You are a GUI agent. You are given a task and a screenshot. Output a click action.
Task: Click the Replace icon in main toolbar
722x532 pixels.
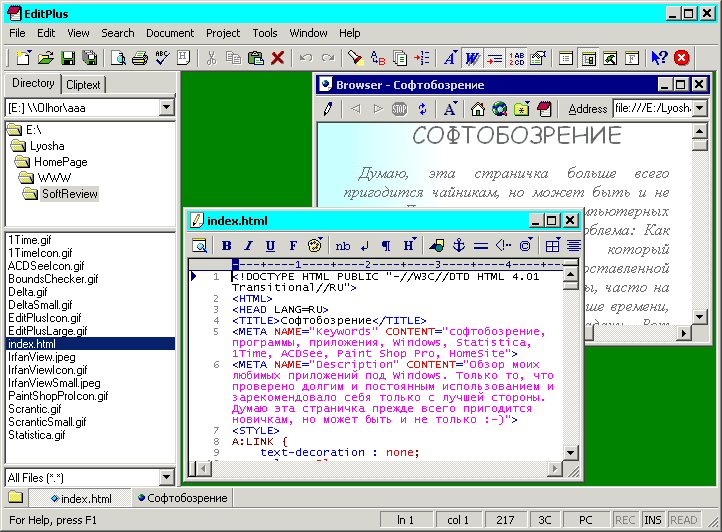tap(378, 58)
